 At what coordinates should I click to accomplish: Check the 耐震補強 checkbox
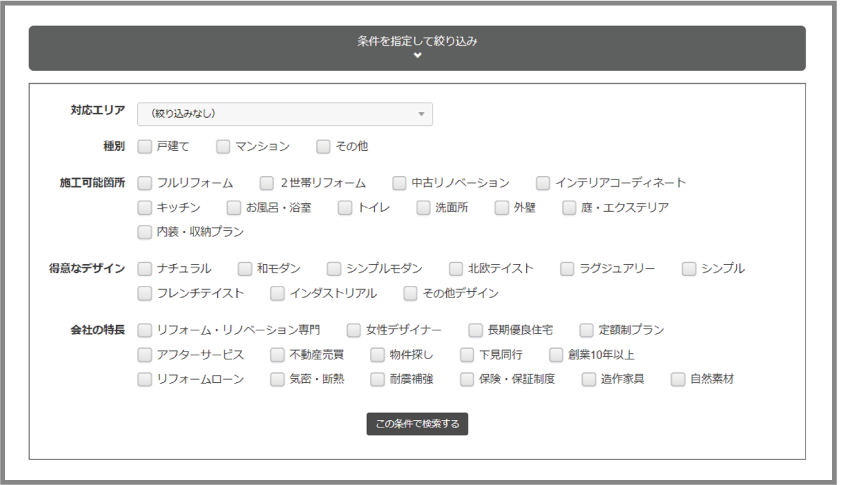point(378,380)
